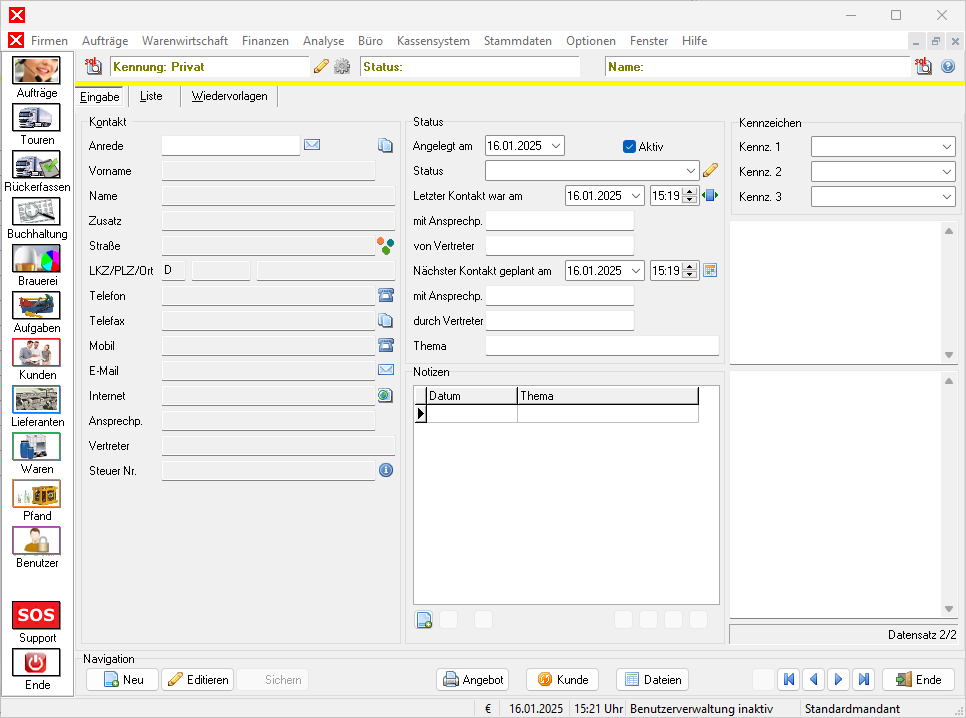Click into the Thema input field
Image resolution: width=966 pixels, height=718 pixels.
point(602,346)
